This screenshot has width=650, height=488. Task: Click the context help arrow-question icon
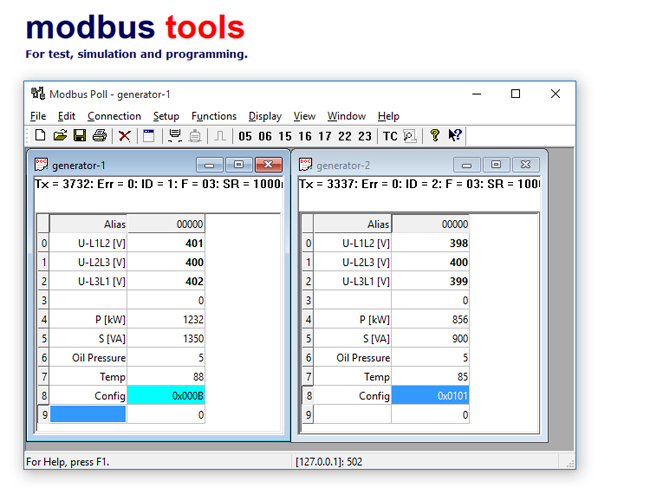(x=455, y=135)
